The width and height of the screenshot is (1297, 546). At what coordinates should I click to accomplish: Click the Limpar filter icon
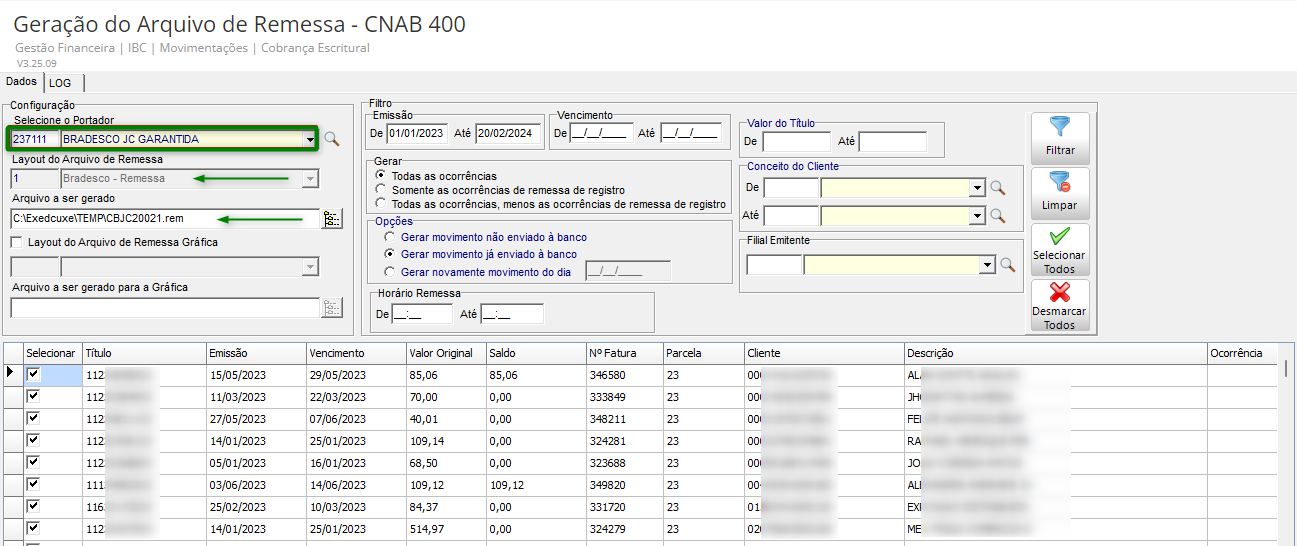[1059, 183]
